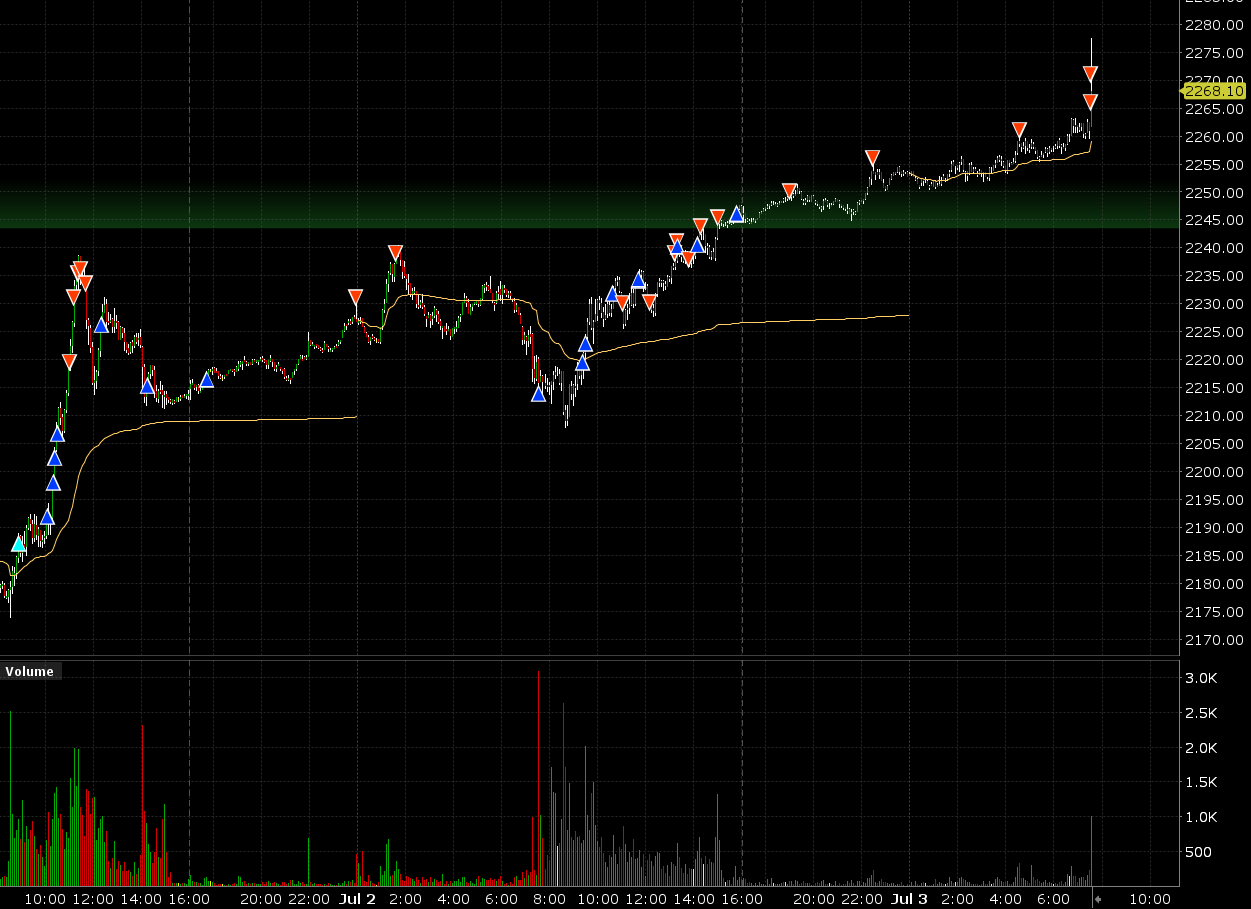Click the 2210.00 price axis label
Image resolution: width=1251 pixels, height=909 pixels.
(x=1213, y=416)
